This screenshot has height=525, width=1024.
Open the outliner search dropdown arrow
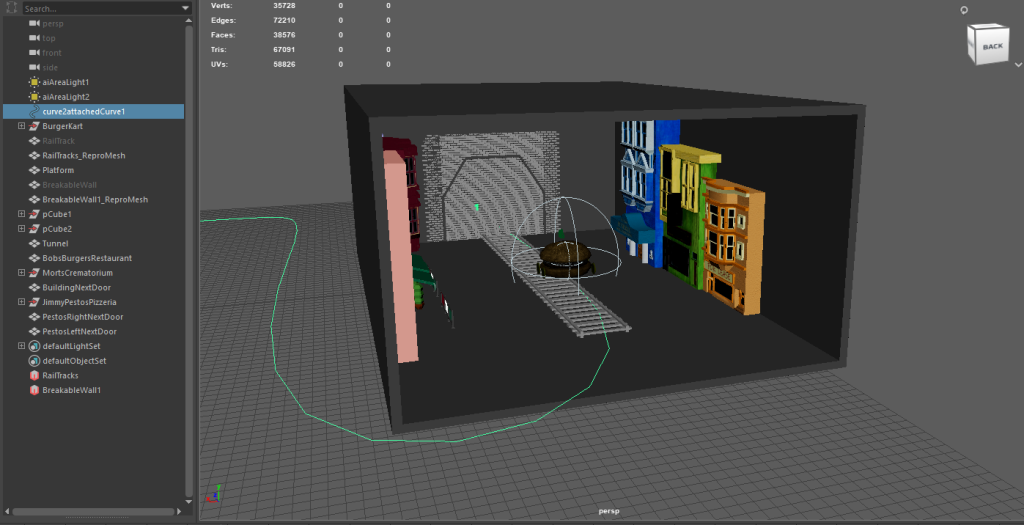pos(185,8)
